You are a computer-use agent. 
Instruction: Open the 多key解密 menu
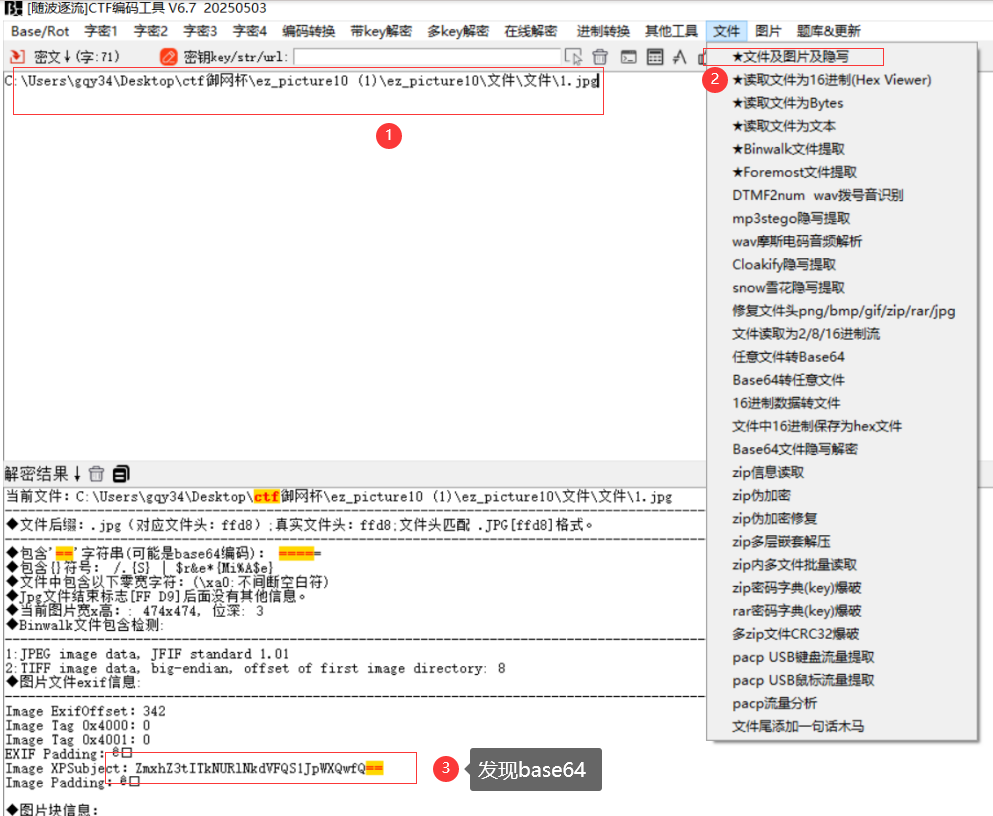pyautogui.click(x=458, y=31)
